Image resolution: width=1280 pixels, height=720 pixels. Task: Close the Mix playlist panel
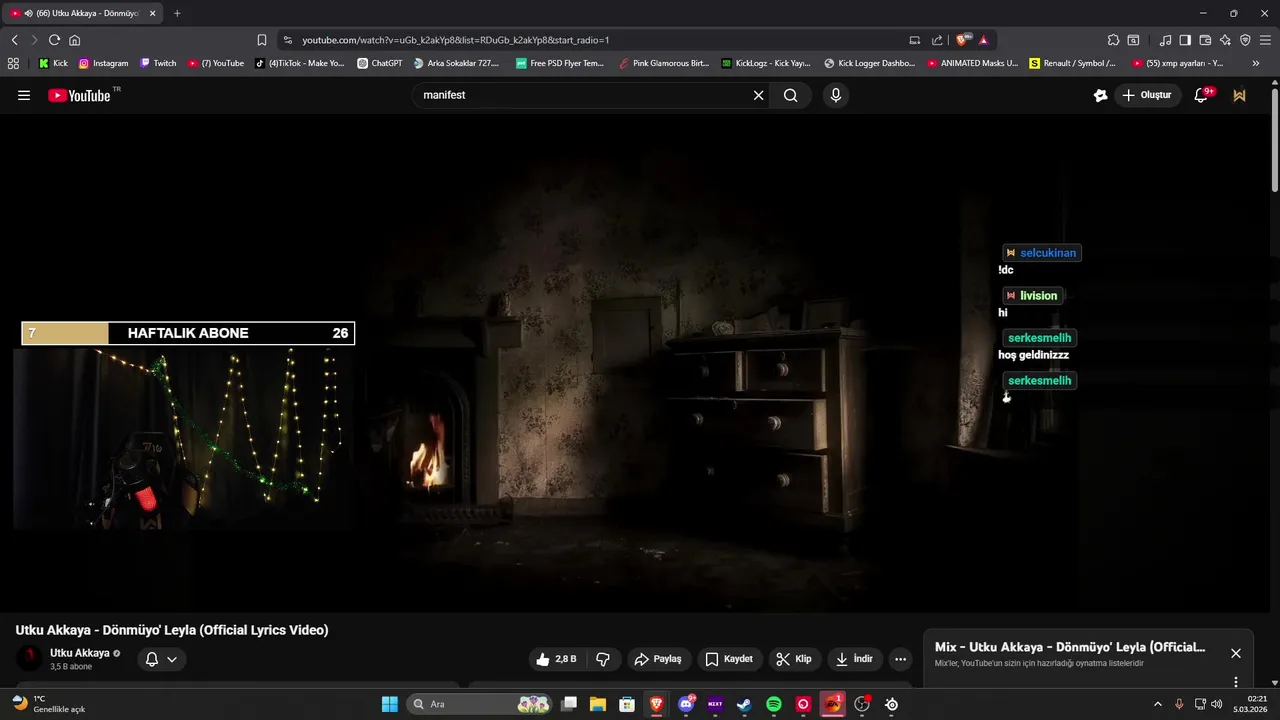[x=1236, y=653]
